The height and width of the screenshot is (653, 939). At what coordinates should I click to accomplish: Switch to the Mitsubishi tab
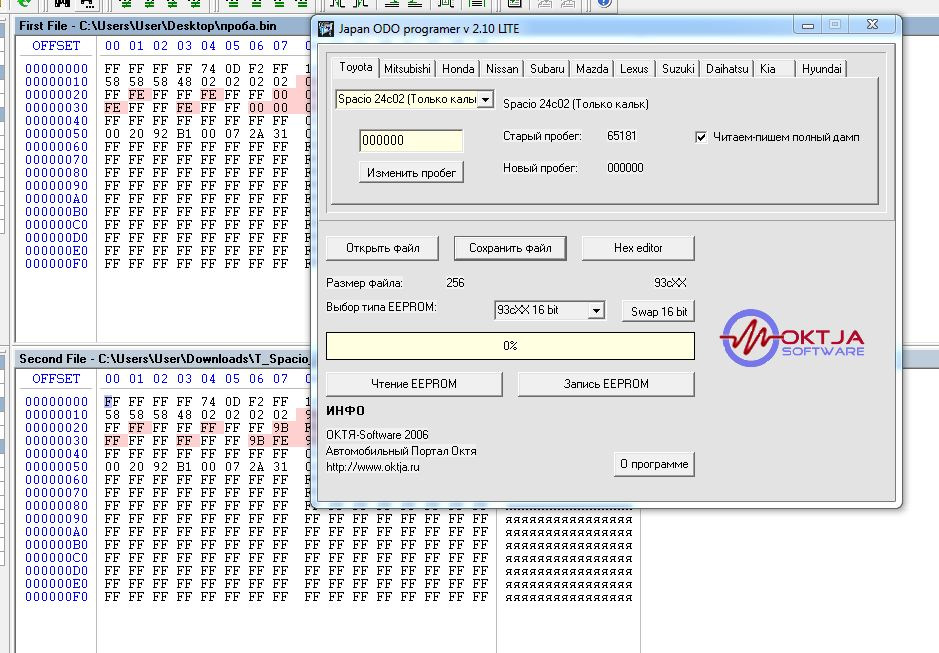coord(407,69)
